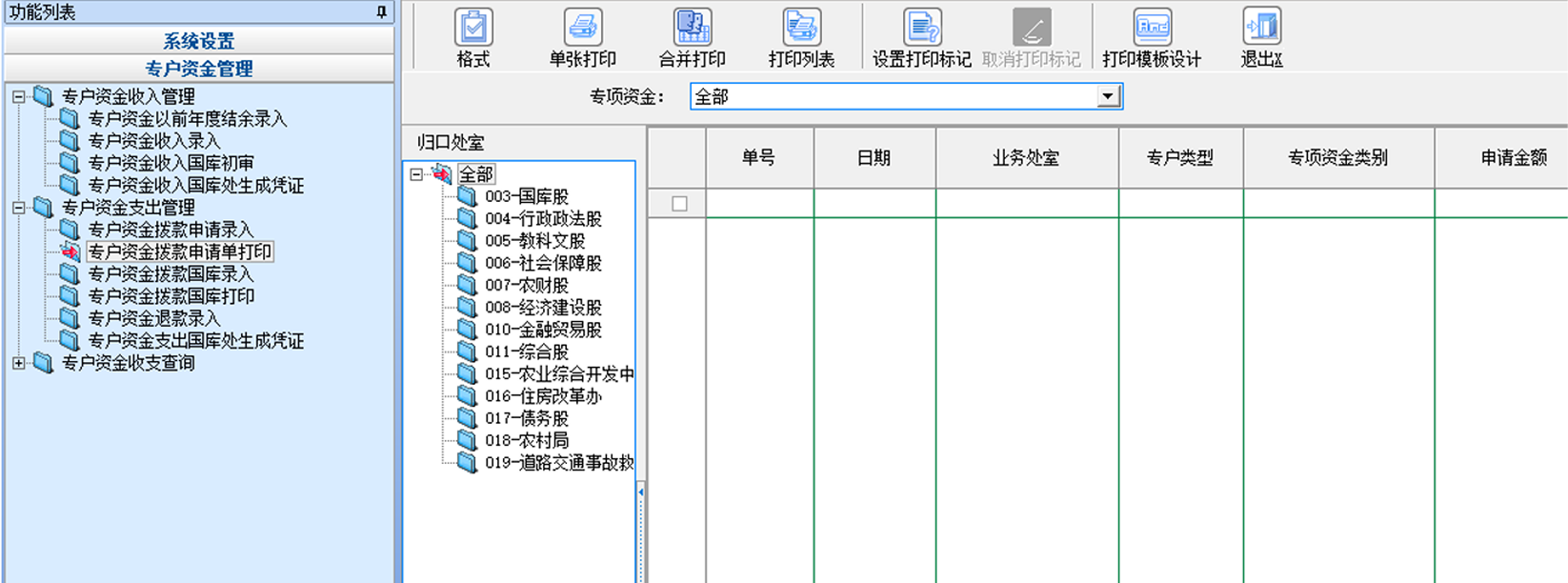Viewport: 1568px width, 583px height.
Task: Click folder icon of 007-农财股
Action: coord(467,285)
